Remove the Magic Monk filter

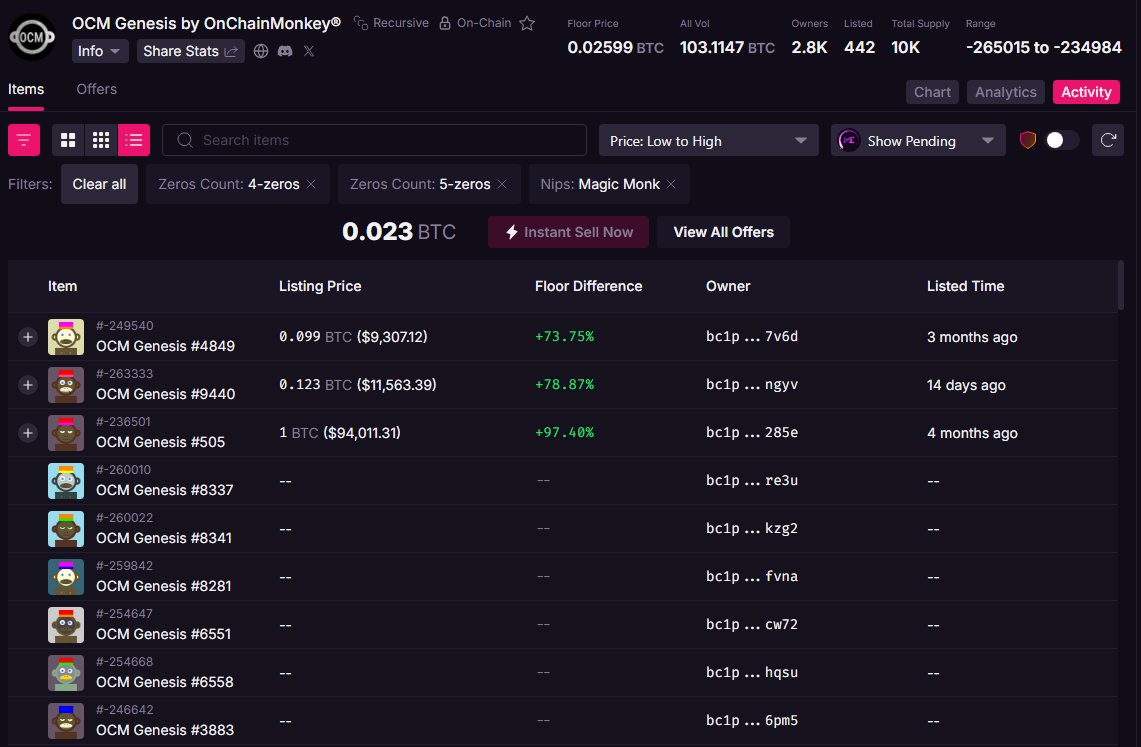point(672,184)
